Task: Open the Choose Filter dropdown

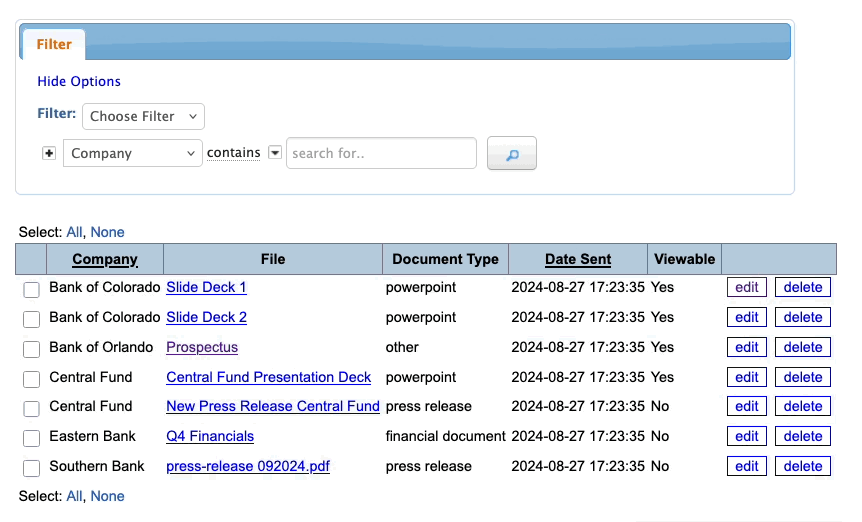Action: [x=143, y=116]
